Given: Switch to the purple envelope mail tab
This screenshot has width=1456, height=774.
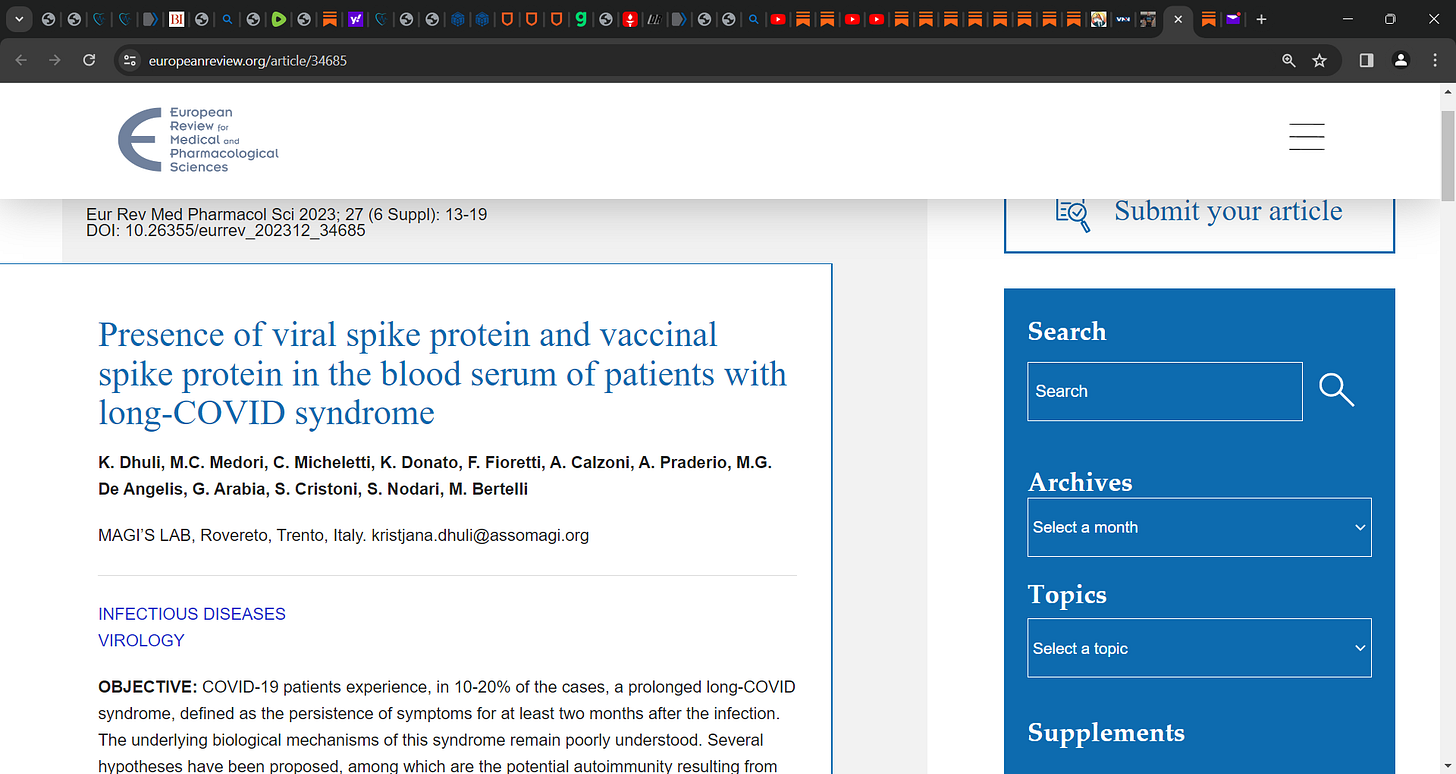Looking at the screenshot, I should pyautogui.click(x=1233, y=19).
